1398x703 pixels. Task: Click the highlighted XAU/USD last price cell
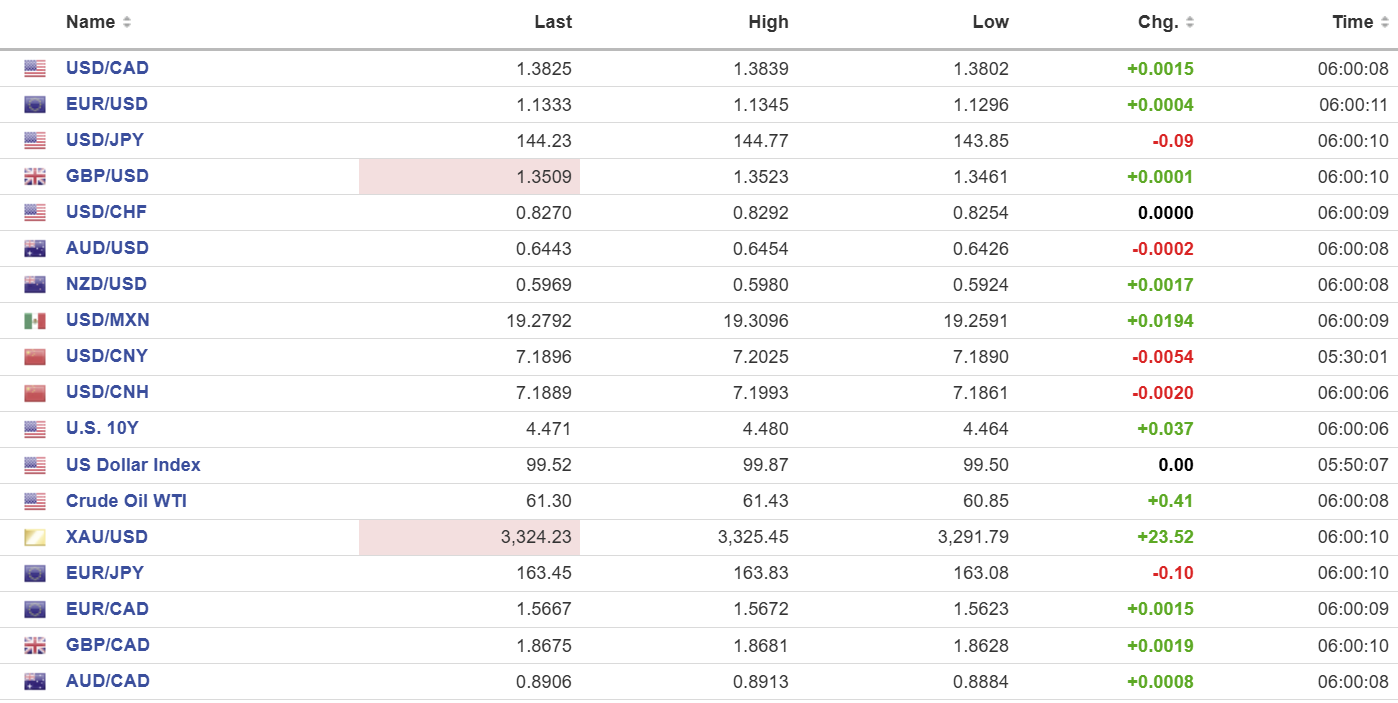(x=470, y=537)
